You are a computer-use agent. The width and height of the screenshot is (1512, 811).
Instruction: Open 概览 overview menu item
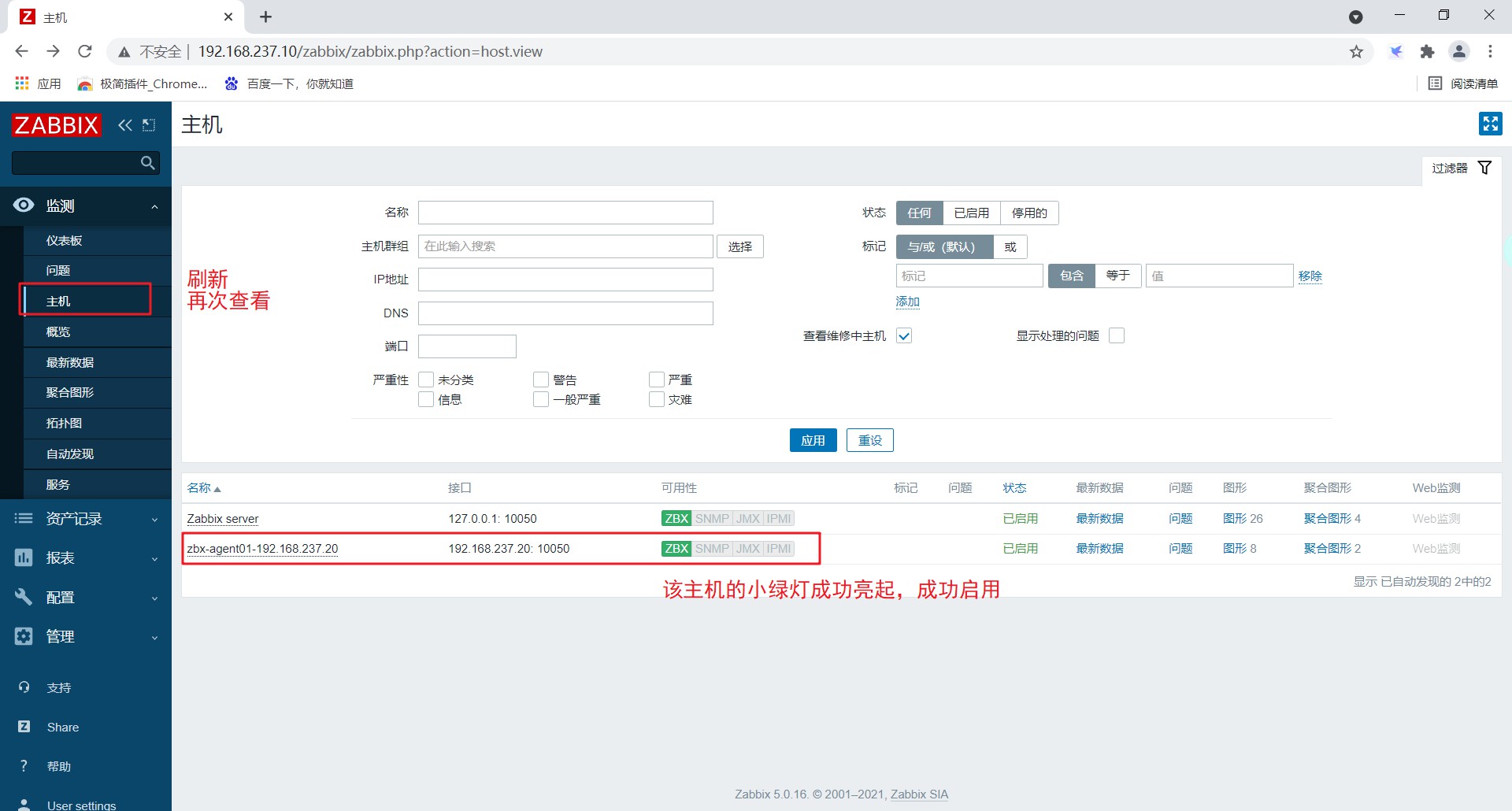(98, 331)
